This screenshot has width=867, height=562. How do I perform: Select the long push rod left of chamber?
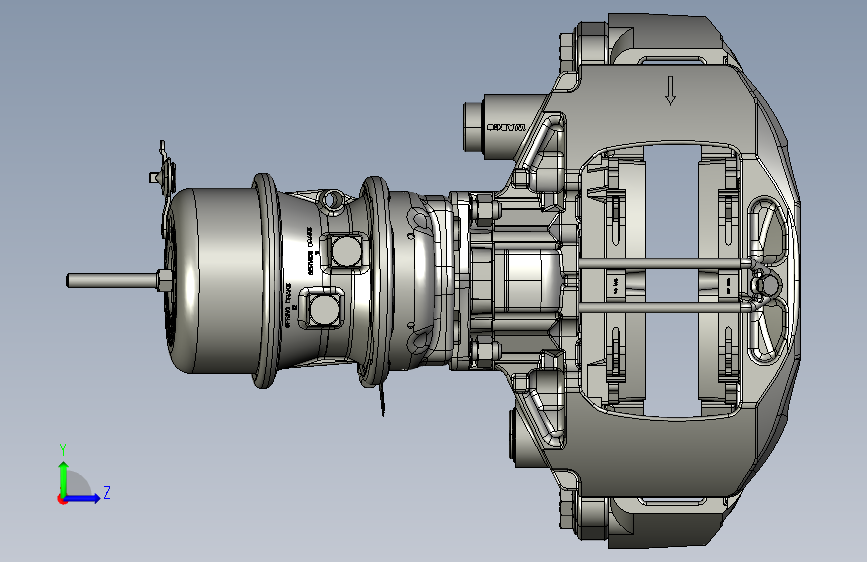point(112,280)
